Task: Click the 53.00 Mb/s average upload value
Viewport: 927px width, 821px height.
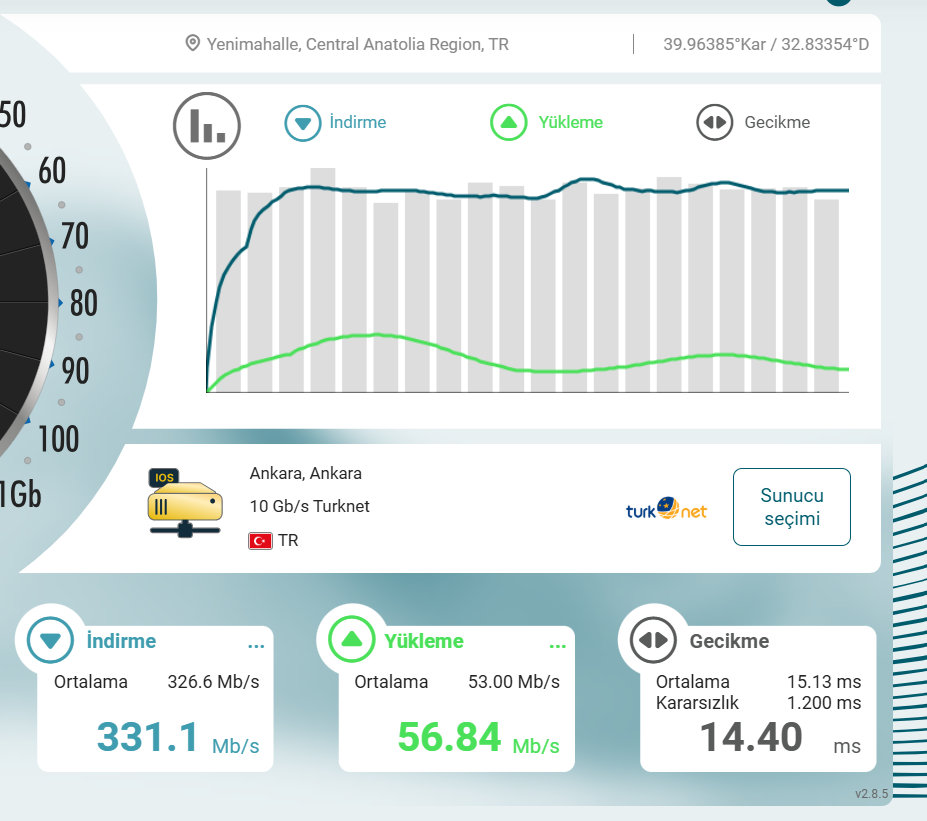Action: (514, 682)
